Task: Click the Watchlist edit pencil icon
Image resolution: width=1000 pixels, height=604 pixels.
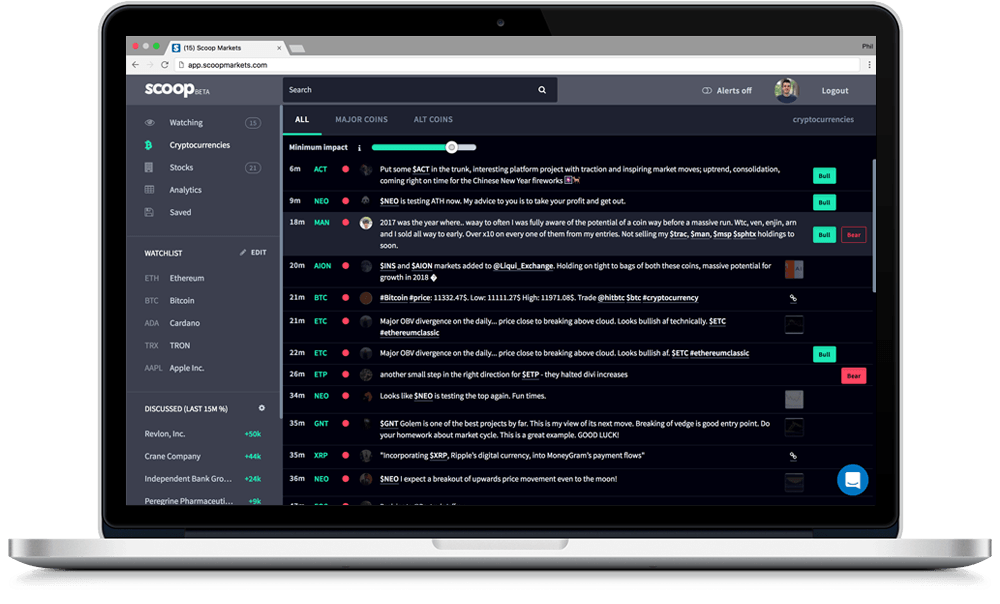Action: coord(243,253)
